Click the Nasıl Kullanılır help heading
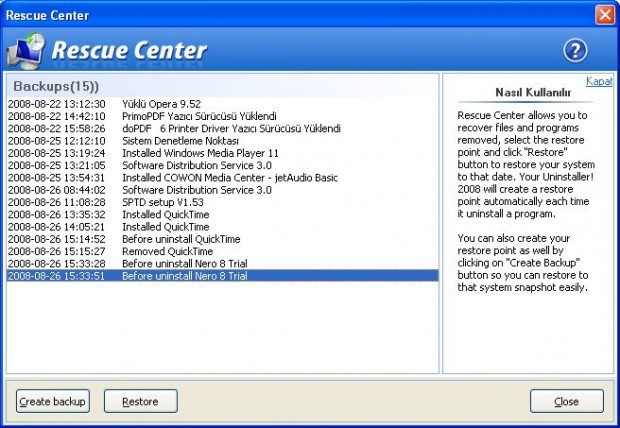The width and height of the screenshot is (620, 428). point(533,93)
